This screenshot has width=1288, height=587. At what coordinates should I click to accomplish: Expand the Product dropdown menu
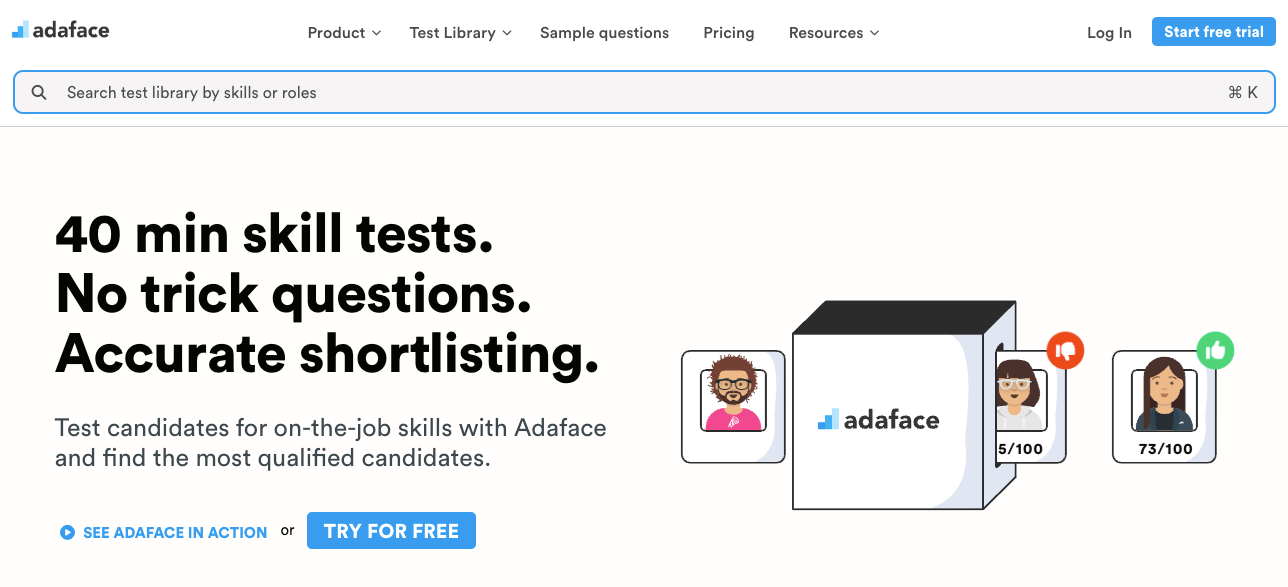pyautogui.click(x=344, y=33)
